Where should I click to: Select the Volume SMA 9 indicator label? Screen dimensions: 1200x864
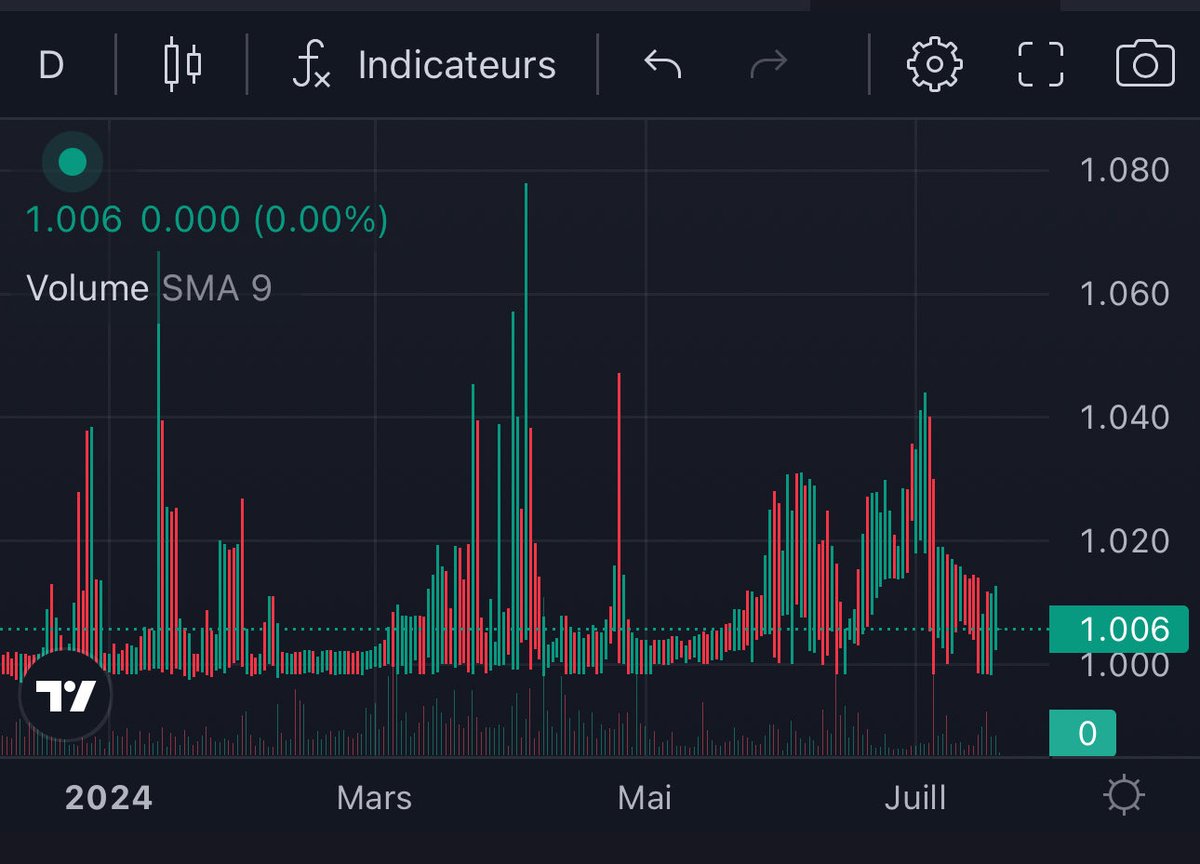149,289
